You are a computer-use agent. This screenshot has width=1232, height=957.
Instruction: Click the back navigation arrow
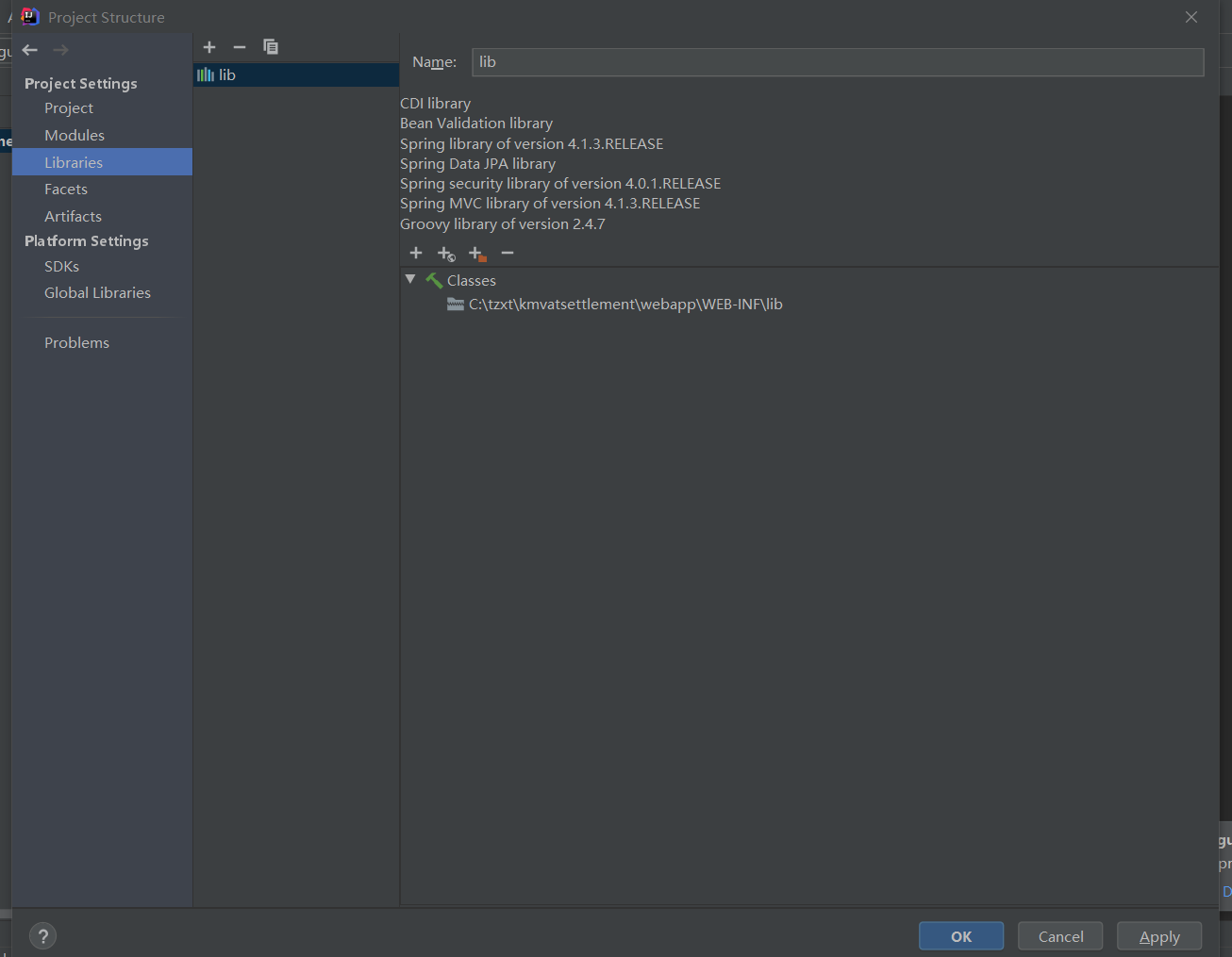(x=30, y=50)
